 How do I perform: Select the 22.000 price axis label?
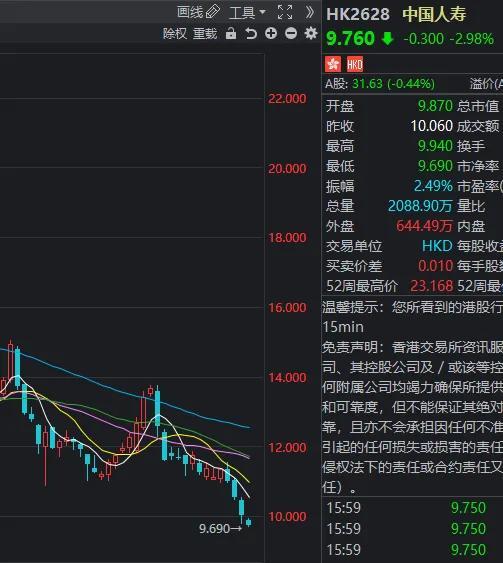(x=287, y=98)
